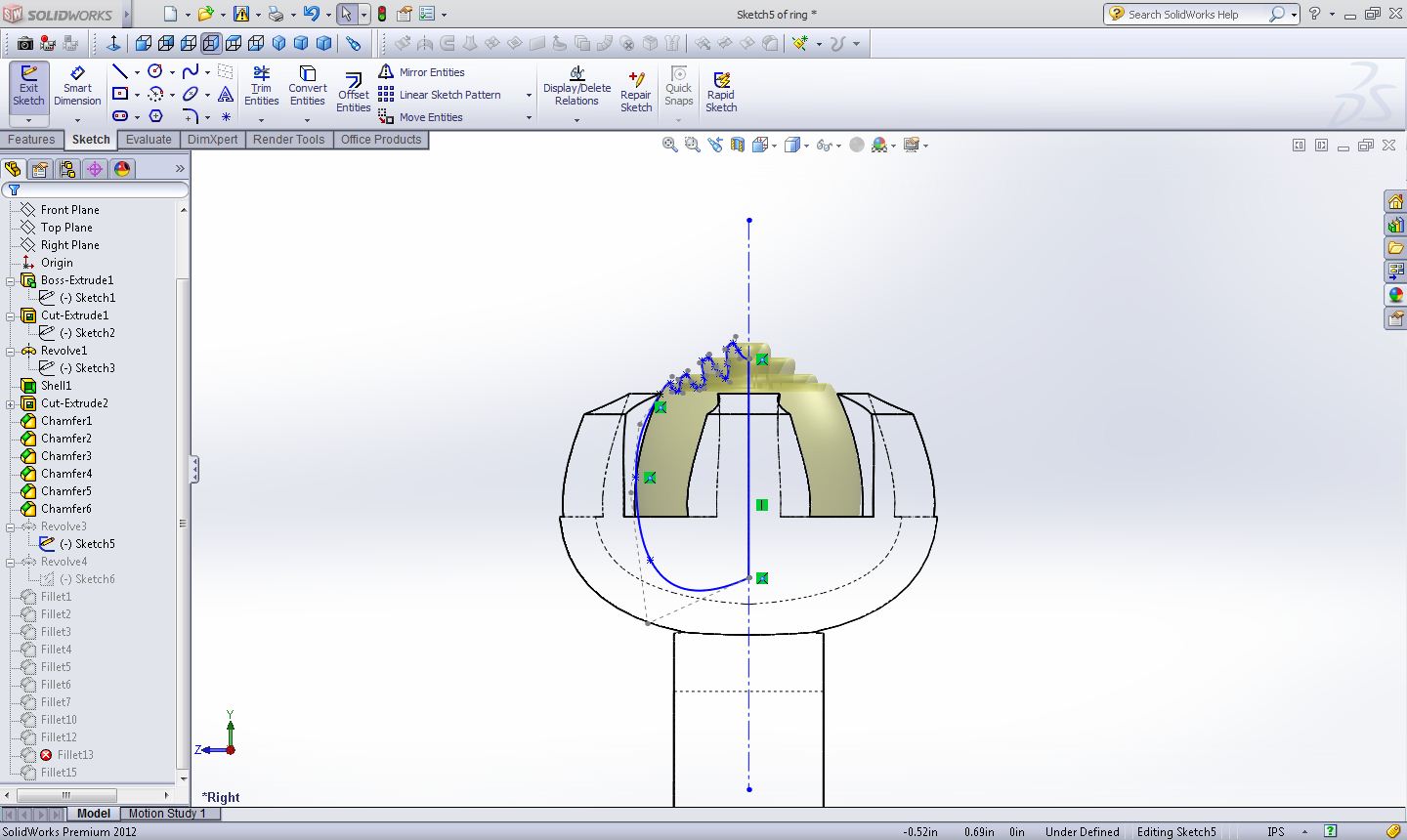
Task: Switch to the Evaluate tab
Action: click(149, 140)
